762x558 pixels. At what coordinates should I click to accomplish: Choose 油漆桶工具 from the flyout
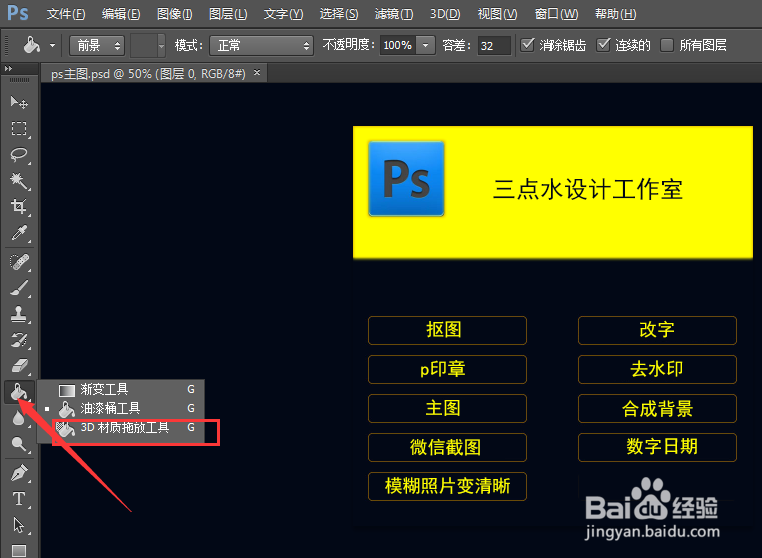tap(121, 408)
